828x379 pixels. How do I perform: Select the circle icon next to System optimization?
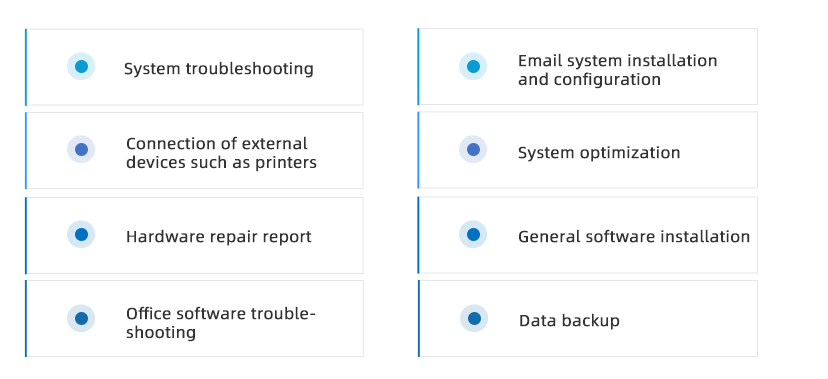click(473, 149)
